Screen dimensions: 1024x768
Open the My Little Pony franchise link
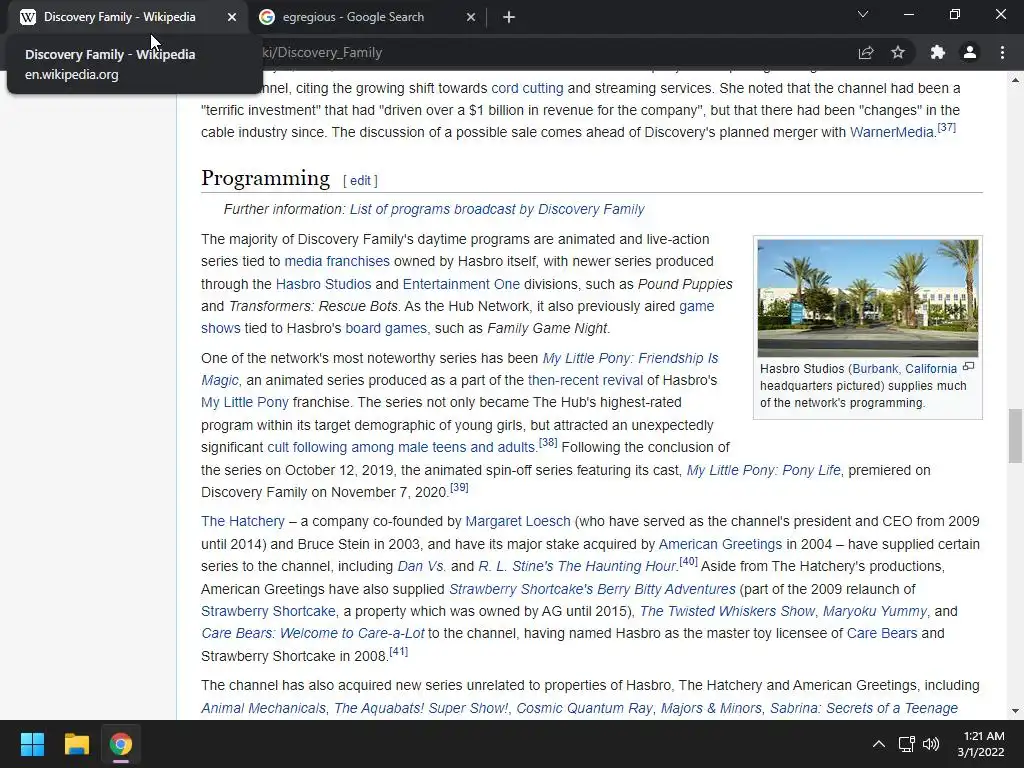click(x=245, y=402)
